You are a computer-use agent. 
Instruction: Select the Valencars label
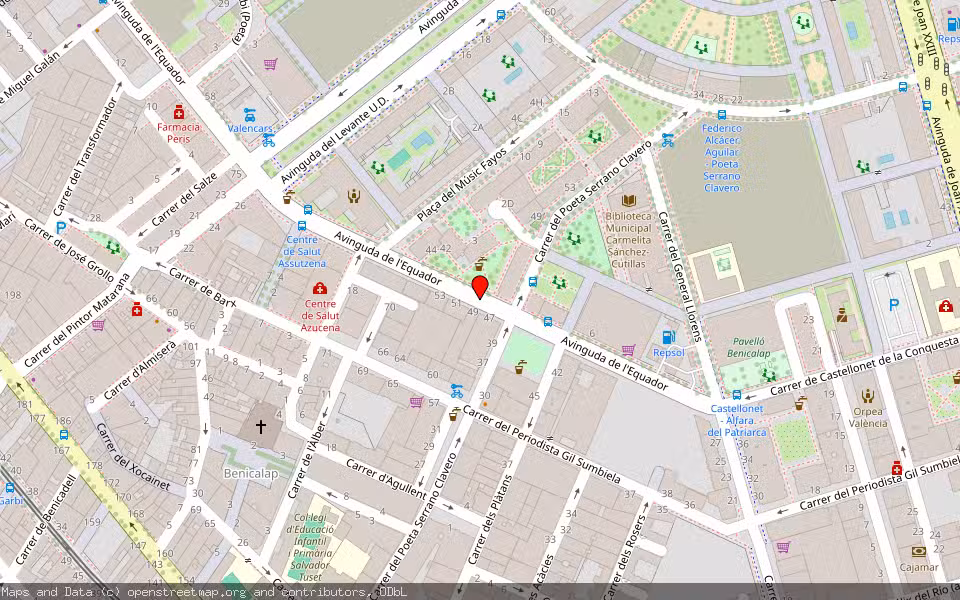[x=250, y=129]
